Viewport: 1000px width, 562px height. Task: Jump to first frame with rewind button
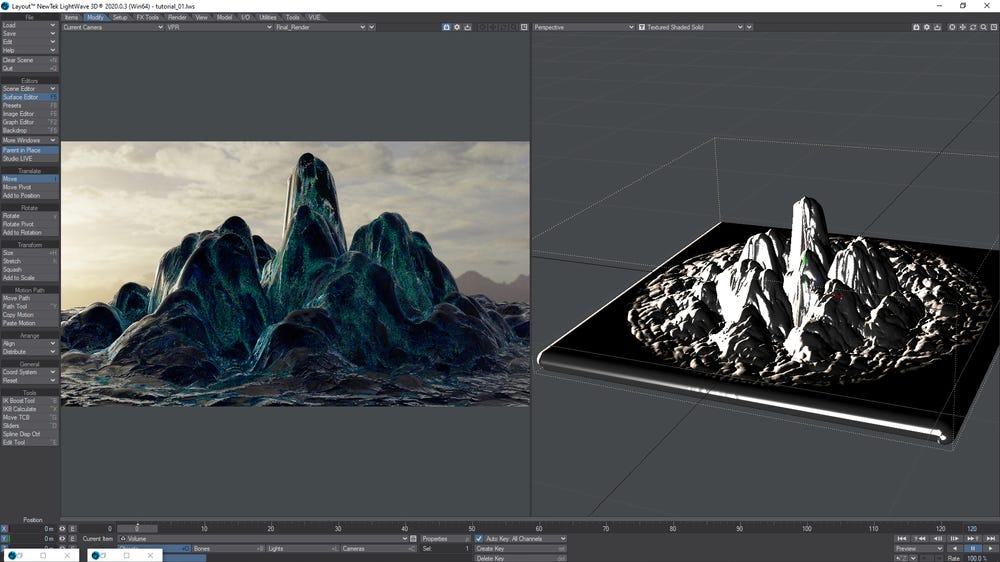tap(902, 539)
